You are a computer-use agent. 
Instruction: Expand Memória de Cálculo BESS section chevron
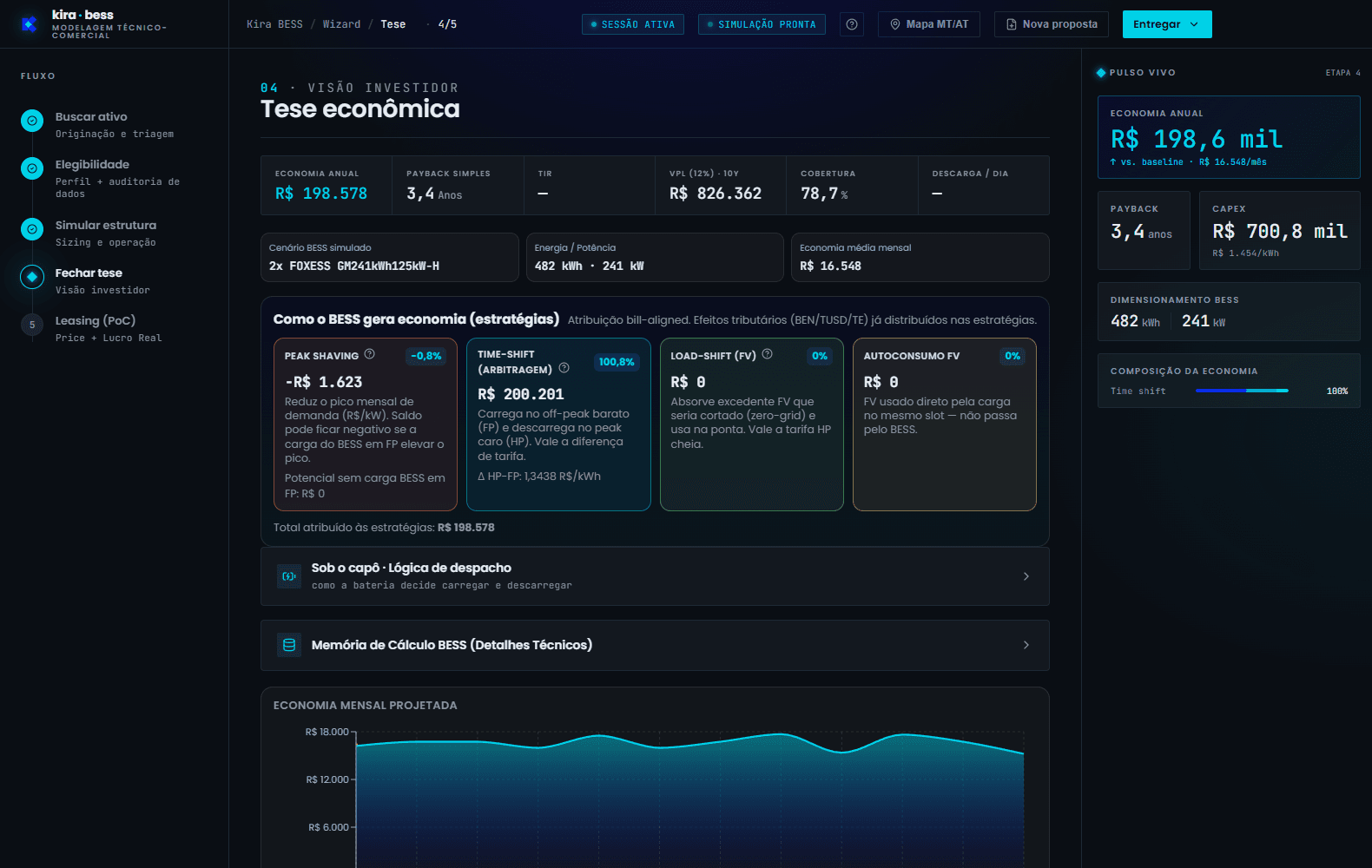(1026, 645)
